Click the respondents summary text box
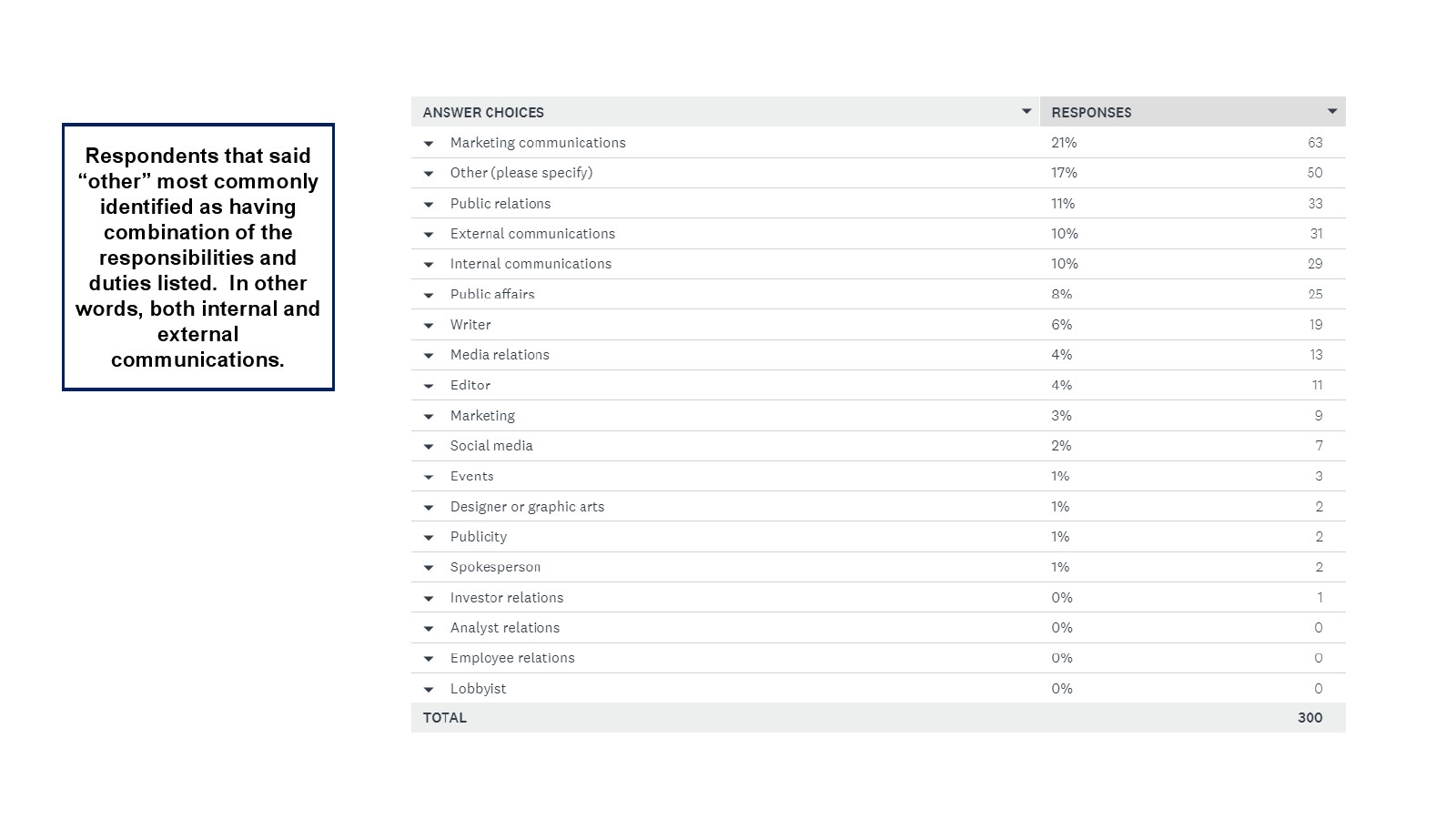1456x819 pixels. click(198, 258)
